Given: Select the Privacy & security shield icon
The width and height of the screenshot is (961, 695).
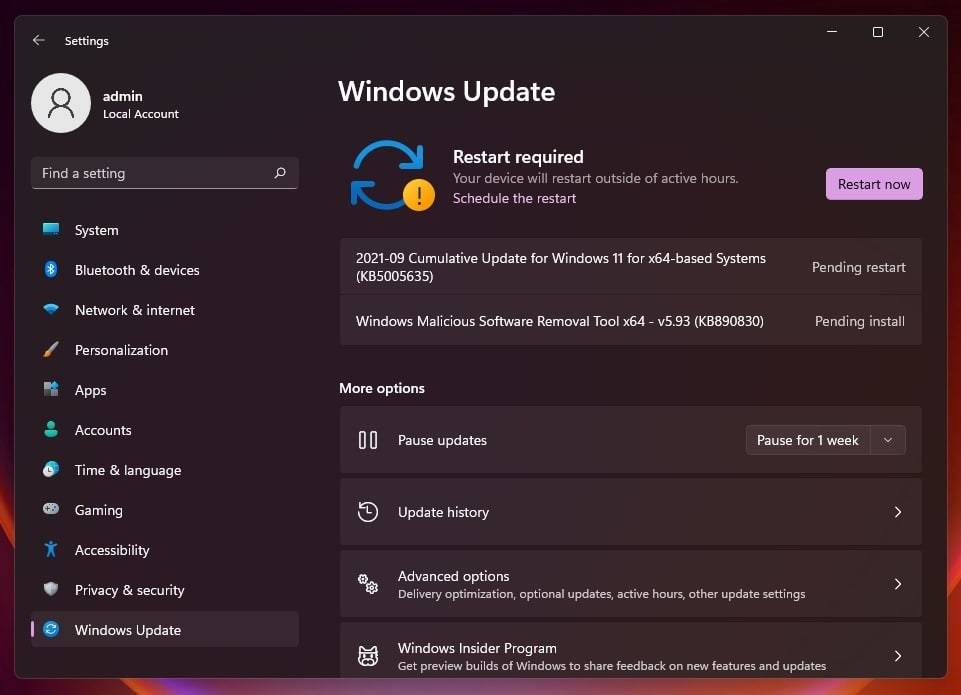Looking at the screenshot, I should [x=52, y=589].
